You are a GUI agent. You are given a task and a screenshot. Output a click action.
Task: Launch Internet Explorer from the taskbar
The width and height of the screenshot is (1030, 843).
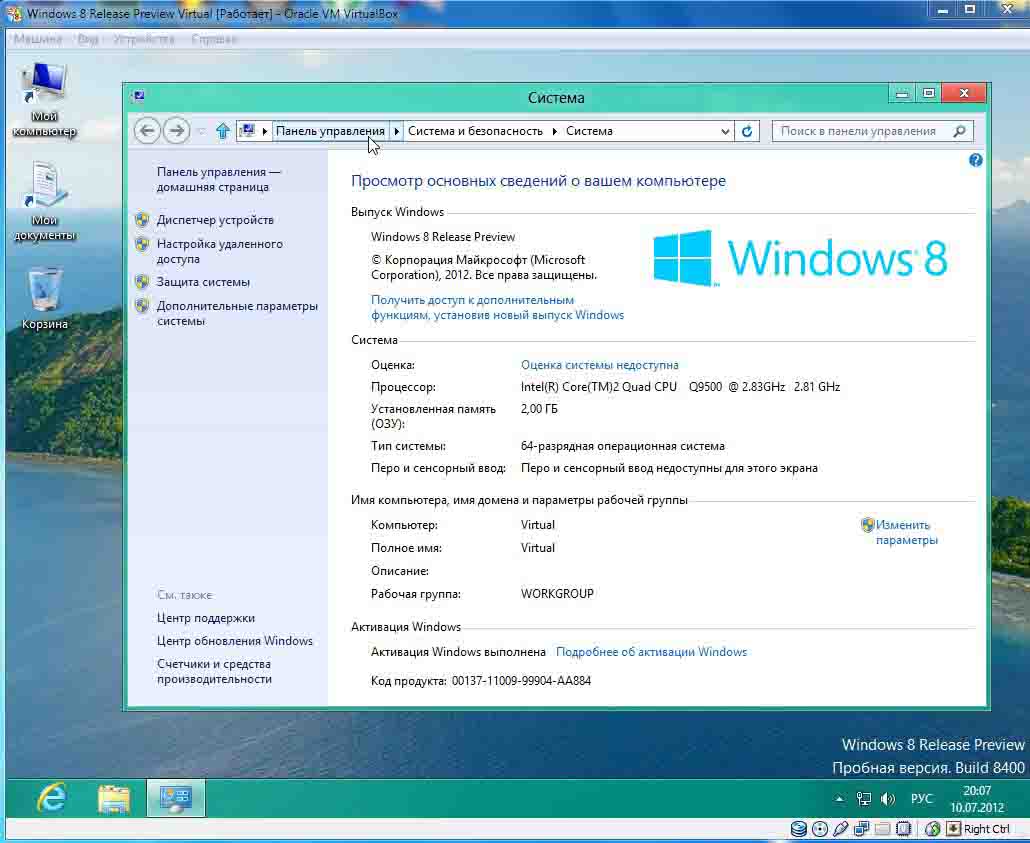click(51, 798)
